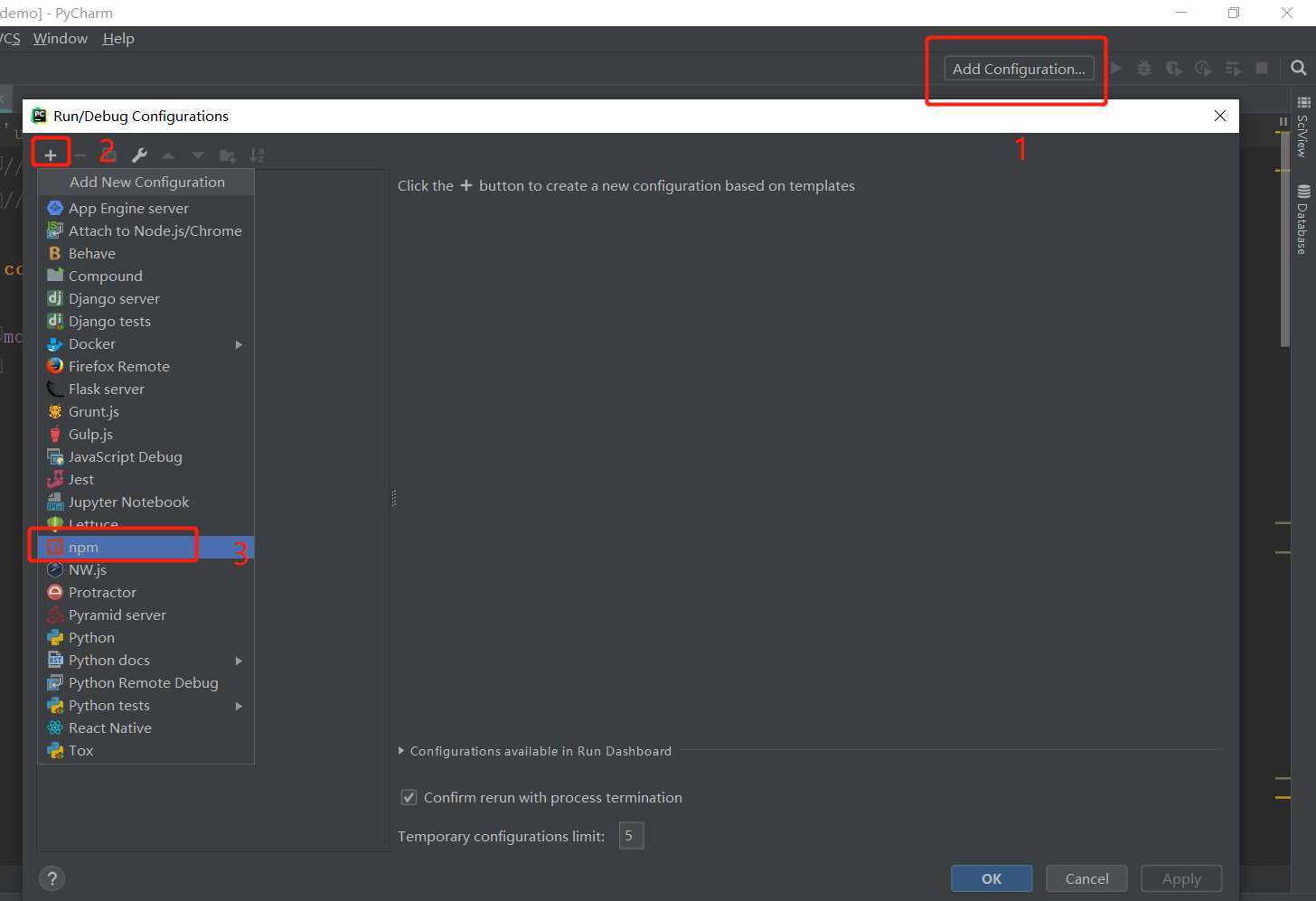The width and height of the screenshot is (1316, 901).
Task: Open the Help menu
Action: (118, 38)
